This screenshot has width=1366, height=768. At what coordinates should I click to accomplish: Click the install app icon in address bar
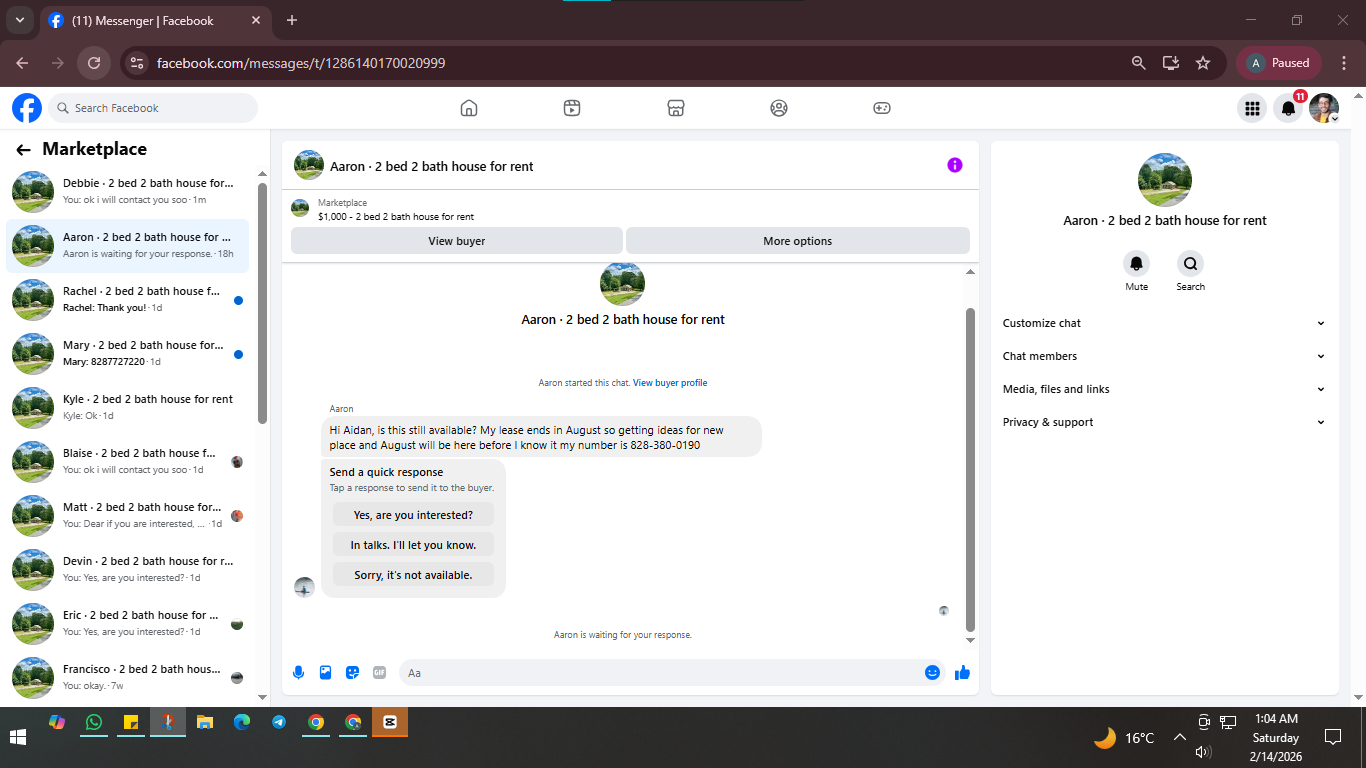(x=1171, y=63)
